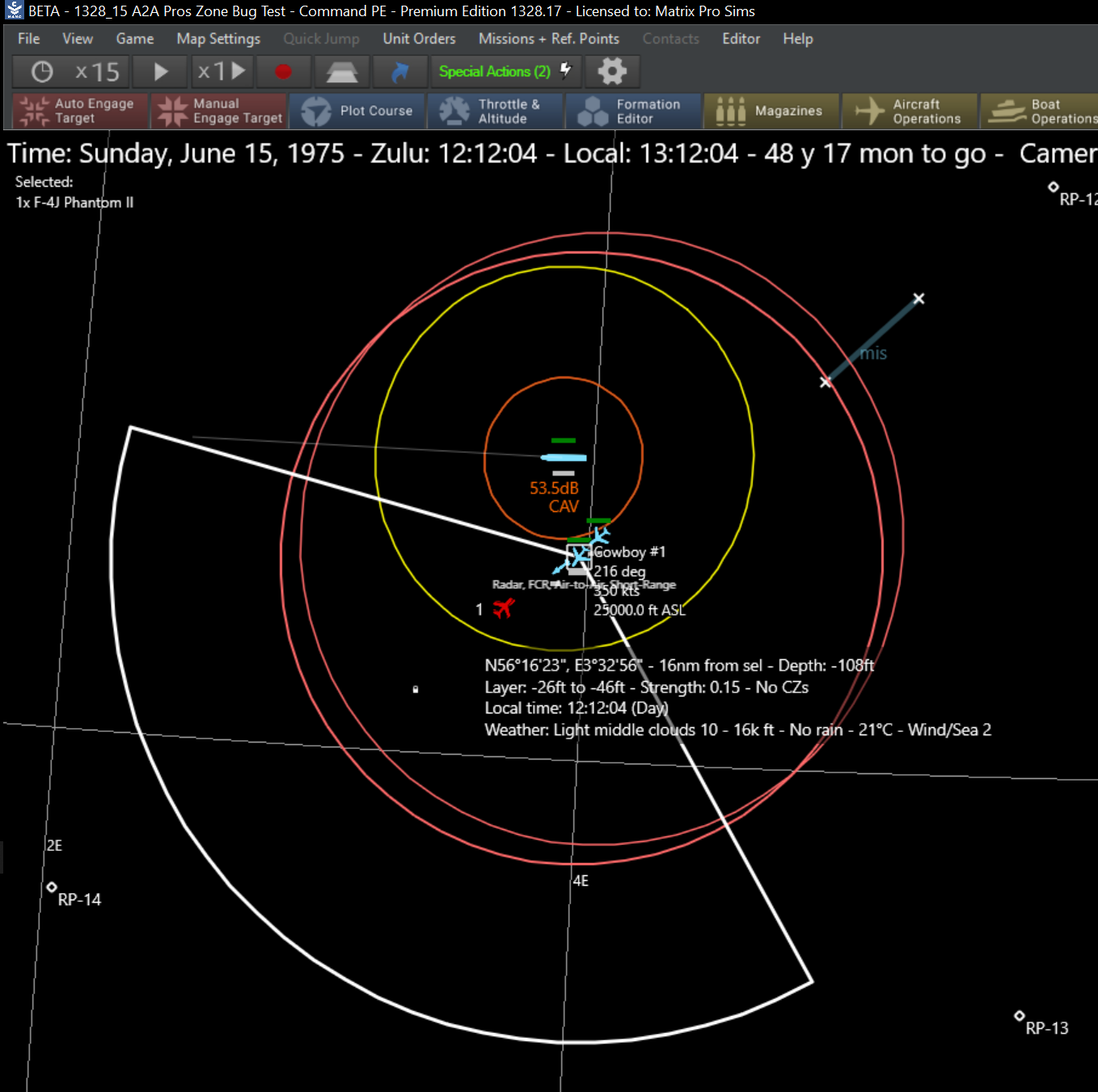Screen dimensions: 1098x1092
Task: Open the Missions + Ref. Points menu
Action: pos(549,39)
